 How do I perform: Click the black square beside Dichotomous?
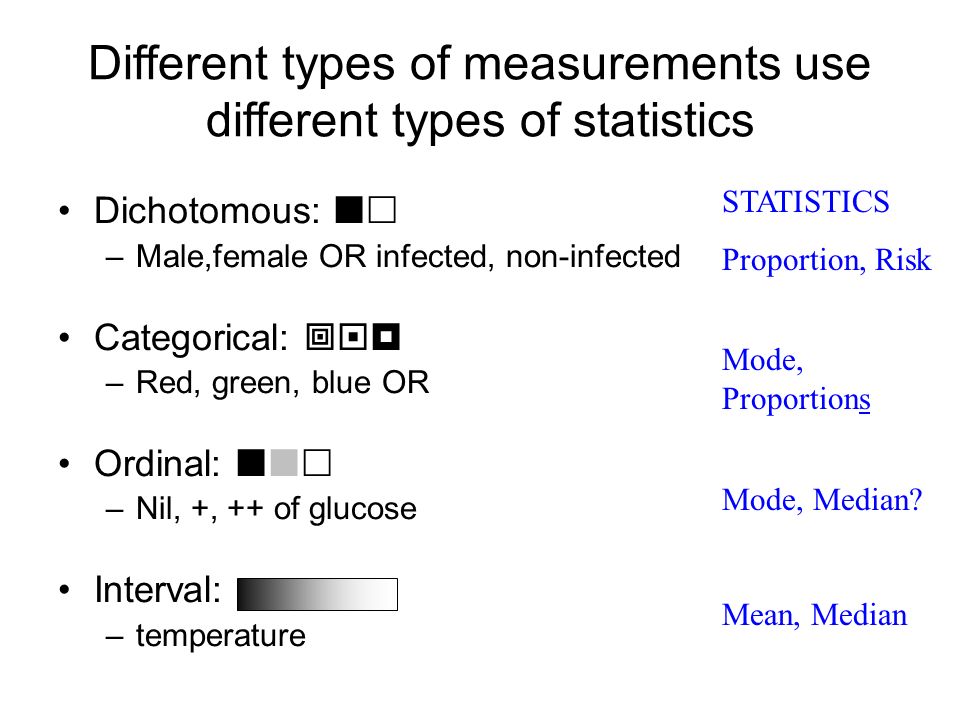click(349, 210)
